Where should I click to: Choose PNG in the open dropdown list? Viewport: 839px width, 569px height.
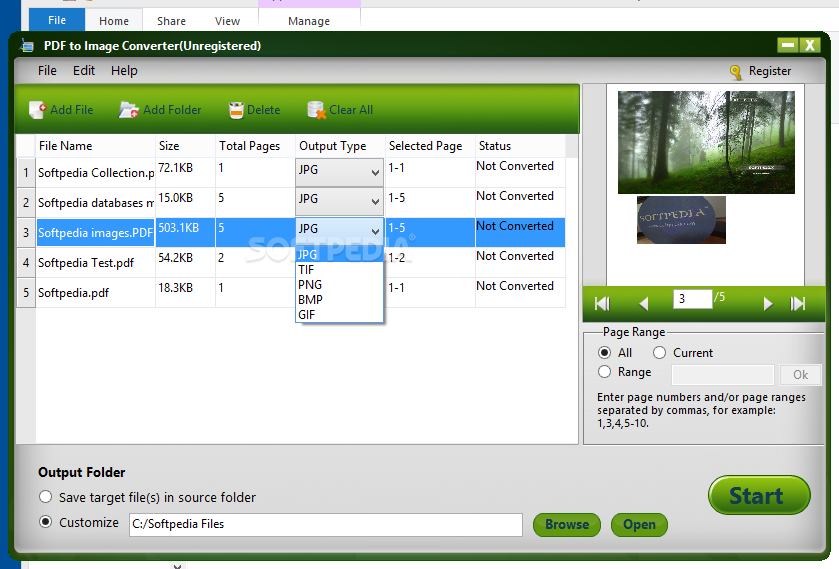[339, 285]
